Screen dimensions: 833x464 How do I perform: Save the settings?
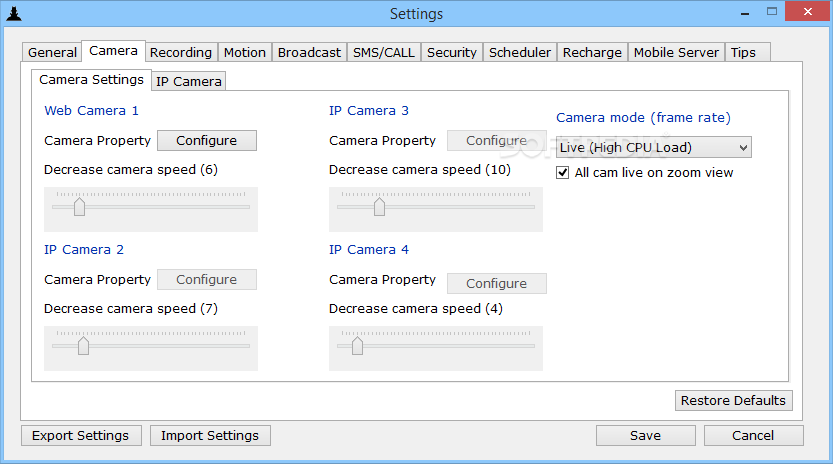point(645,435)
